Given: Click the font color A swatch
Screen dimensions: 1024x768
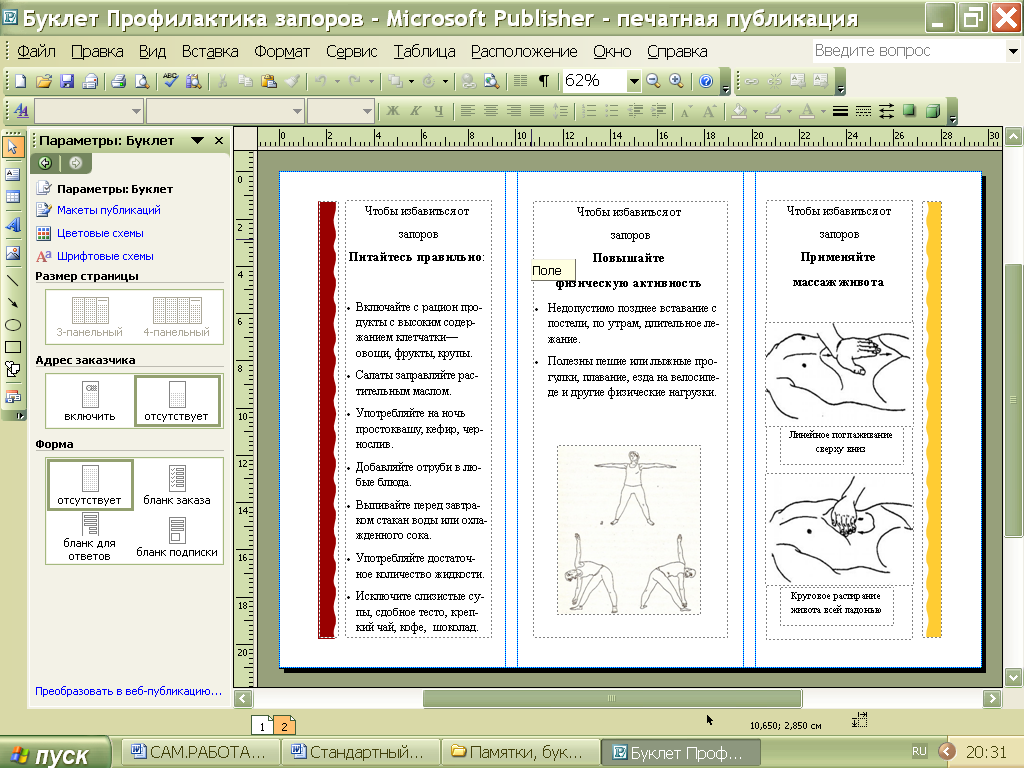Looking at the screenshot, I should (x=807, y=111).
